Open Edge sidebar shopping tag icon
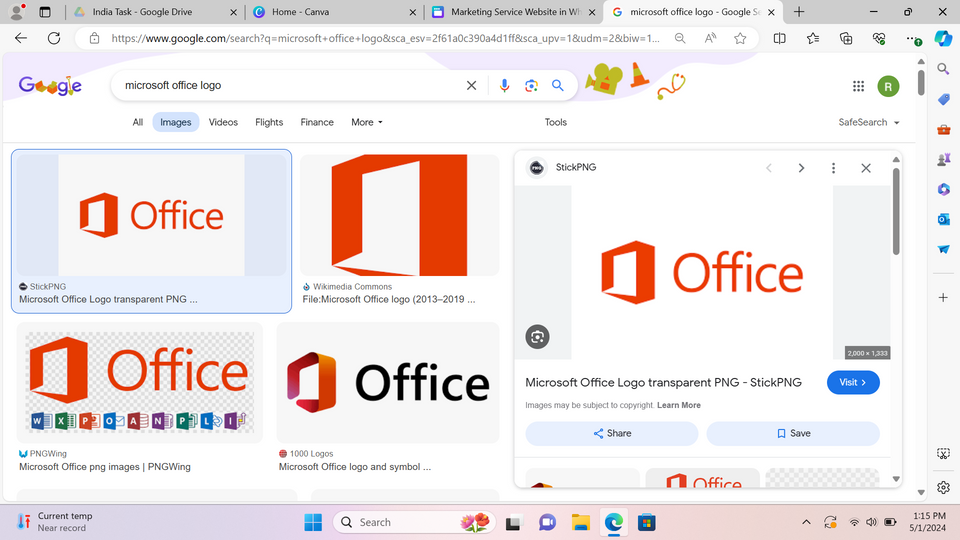 (x=943, y=99)
